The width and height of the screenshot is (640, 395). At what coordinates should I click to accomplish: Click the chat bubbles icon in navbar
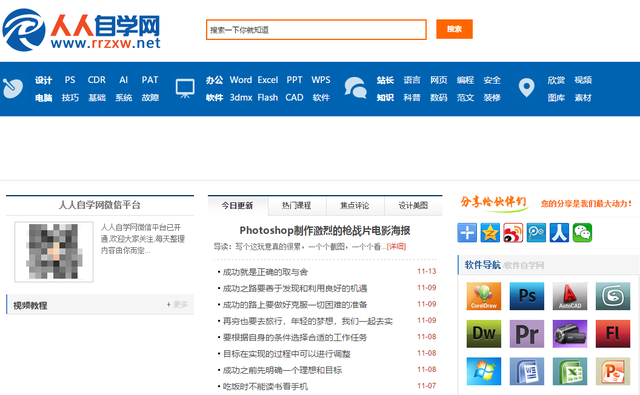click(x=356, y=88)
